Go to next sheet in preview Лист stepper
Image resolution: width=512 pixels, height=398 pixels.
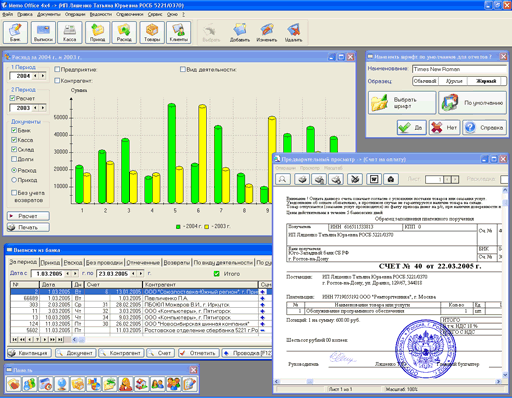pos(455,180)
